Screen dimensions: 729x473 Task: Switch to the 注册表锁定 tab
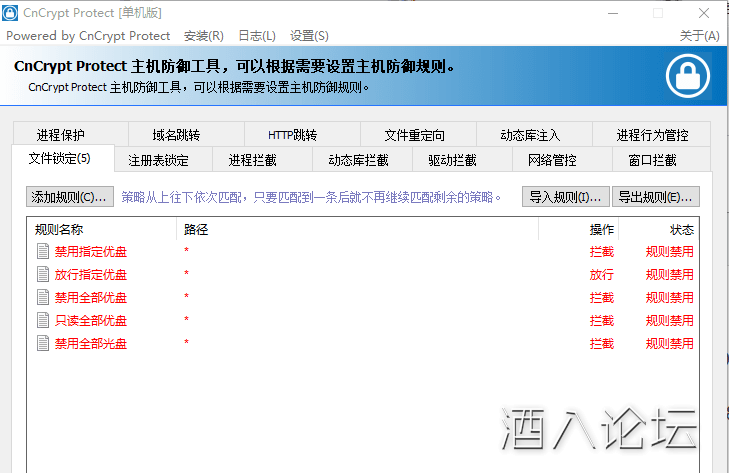[163, 160]
